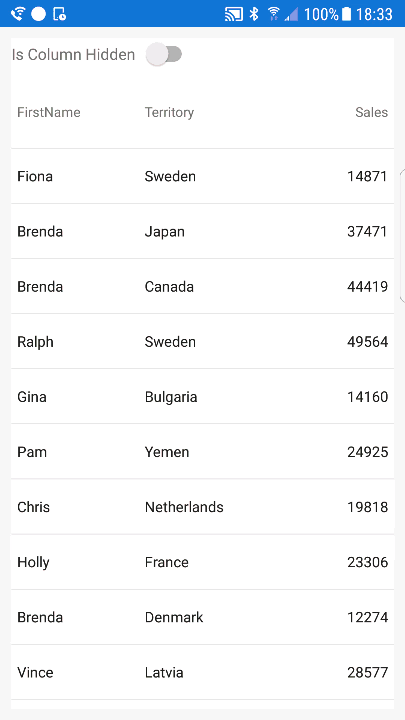Tap the Wi-Fi signal status icon
This screenshot has height=720, width=405.
pos(274,14)
